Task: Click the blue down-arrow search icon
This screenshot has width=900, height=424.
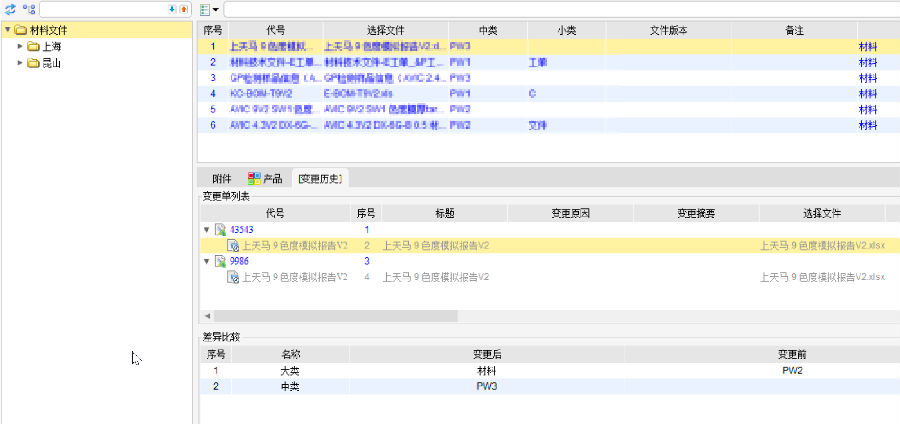Action: pyautogui.click(x=172, y=9)
